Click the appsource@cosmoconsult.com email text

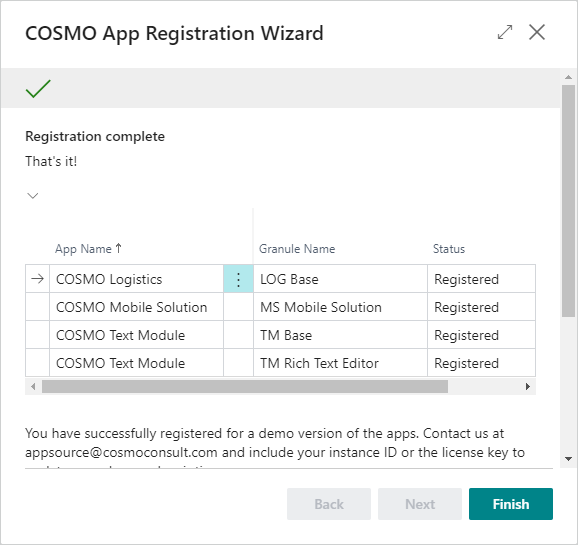point(121,452)
